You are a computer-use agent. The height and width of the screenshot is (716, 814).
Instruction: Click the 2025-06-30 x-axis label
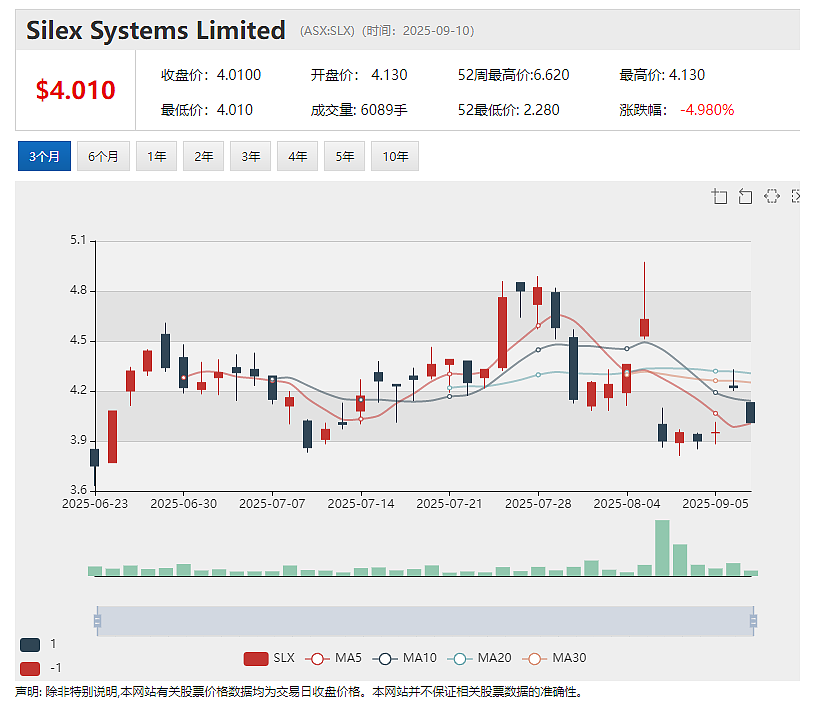(x=184, y=504)
